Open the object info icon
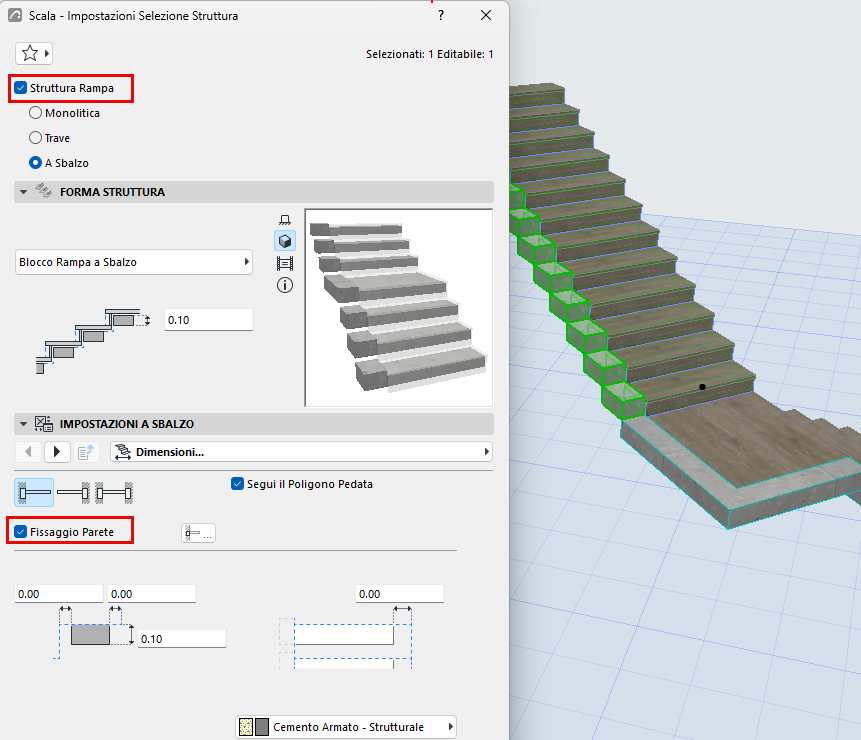Viewport: 861px width, 740px height. coord(284,285)
